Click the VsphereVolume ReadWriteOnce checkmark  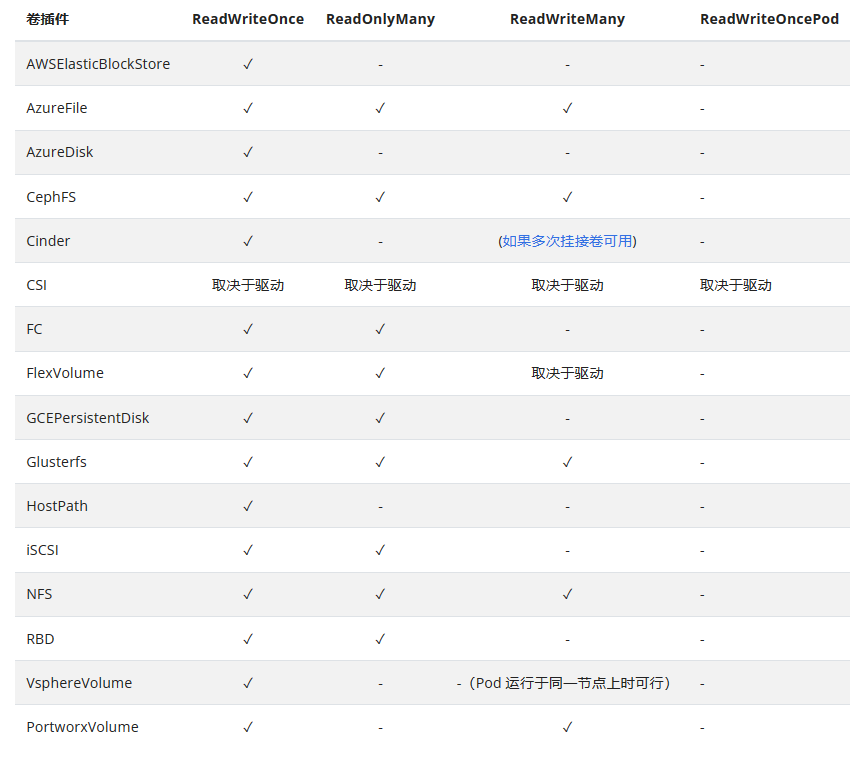click(x=248, y=683)
